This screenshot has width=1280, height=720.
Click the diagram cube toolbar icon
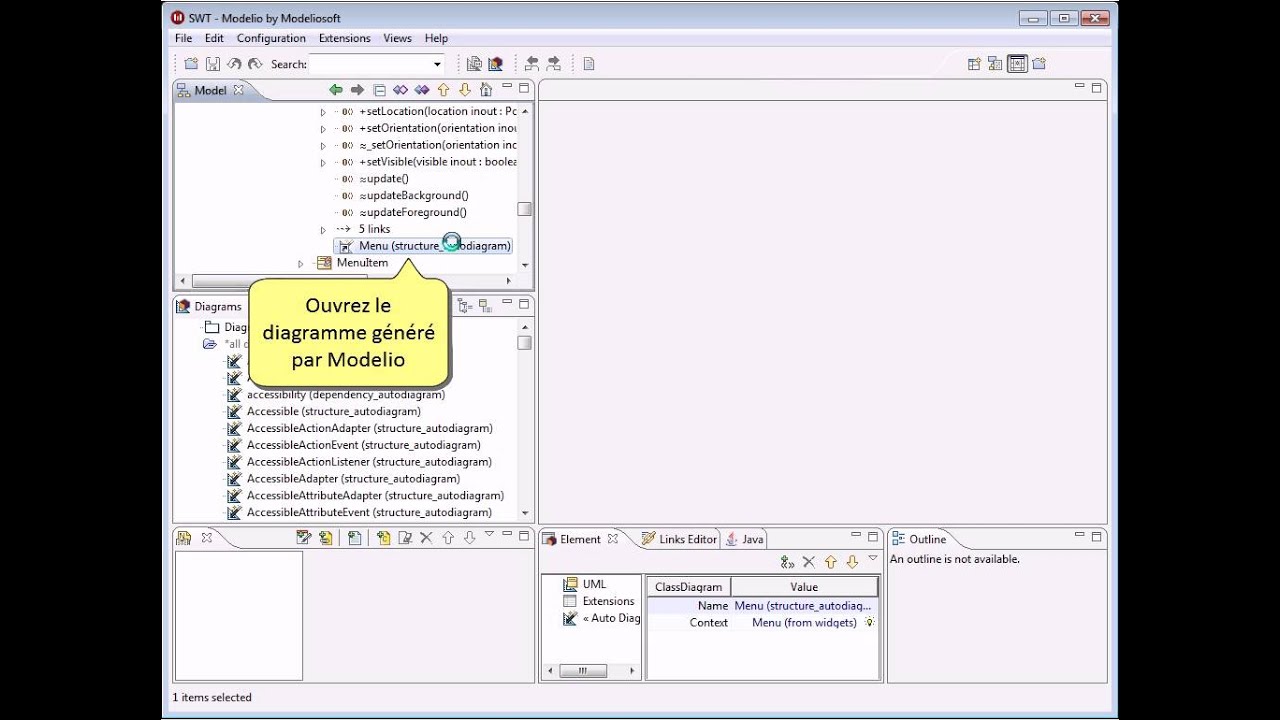tap(495, 64)
